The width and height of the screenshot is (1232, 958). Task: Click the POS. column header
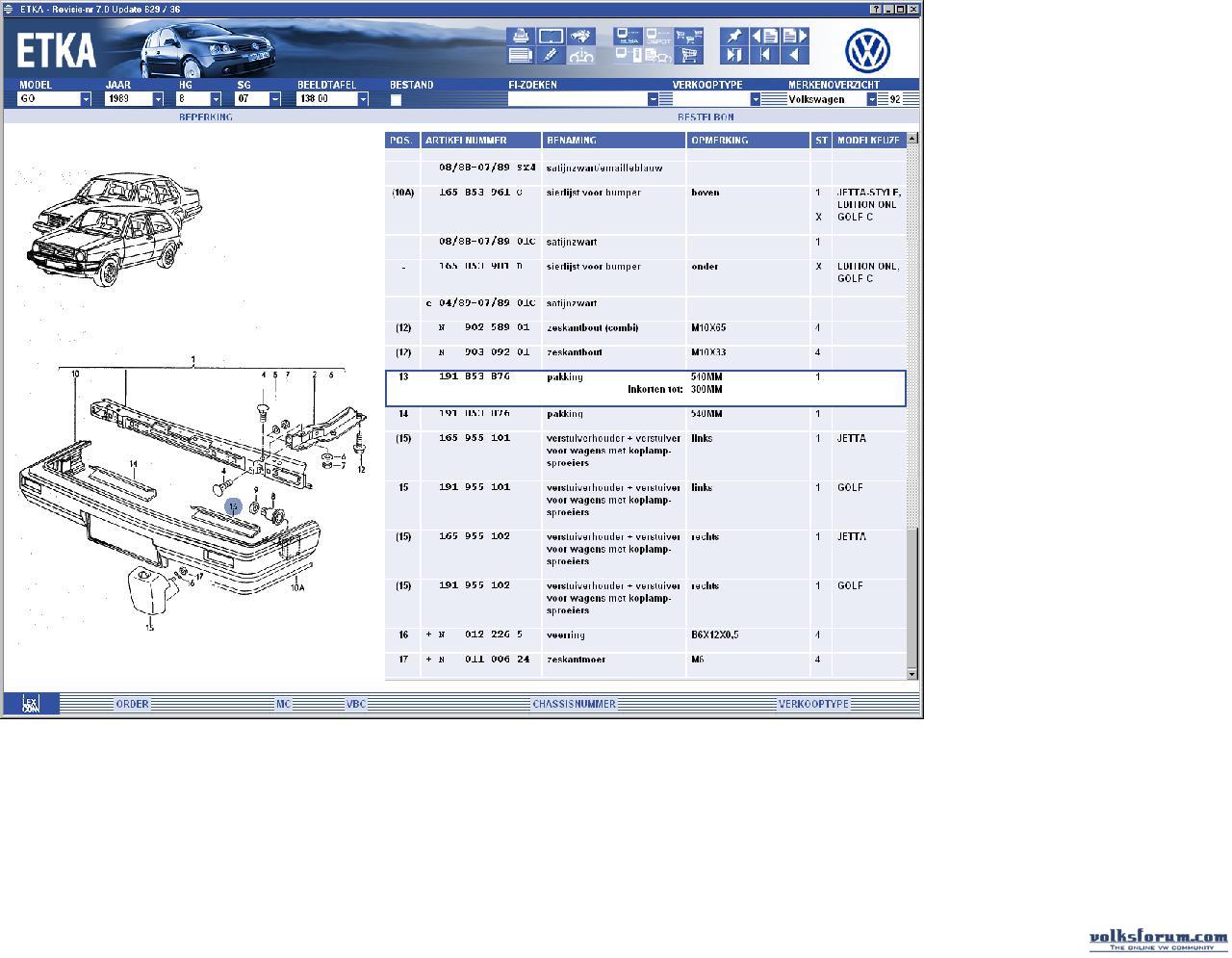tap(402, 140)
